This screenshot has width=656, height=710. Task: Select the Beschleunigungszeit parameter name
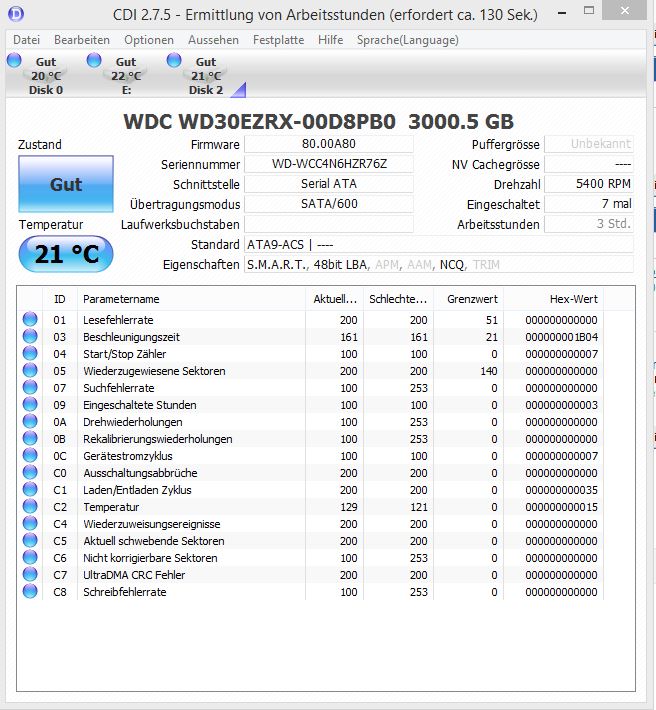click(x=131, y=337)
